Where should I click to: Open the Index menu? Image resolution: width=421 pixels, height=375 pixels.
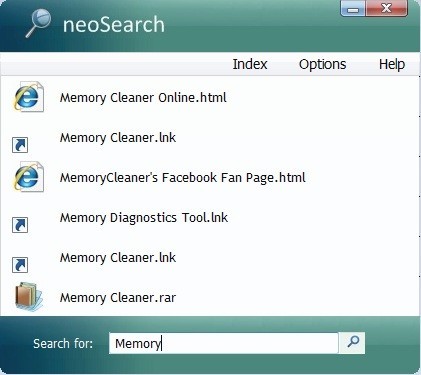[250, 64]
